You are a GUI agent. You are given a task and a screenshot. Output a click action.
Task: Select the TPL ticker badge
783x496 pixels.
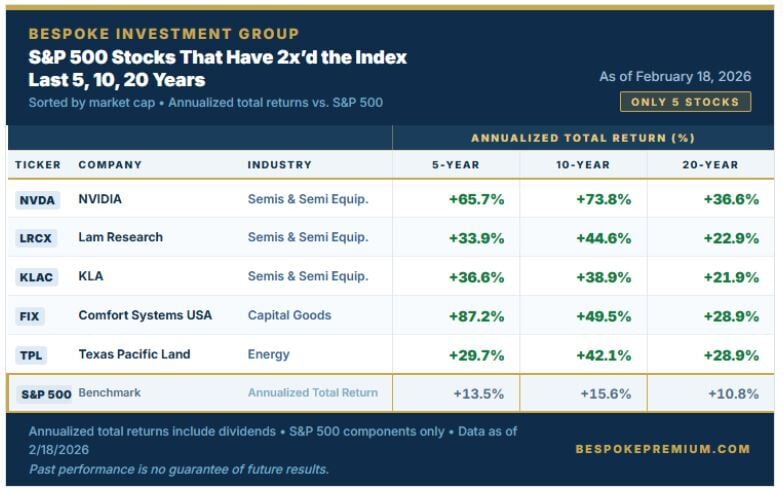[31, 355]
